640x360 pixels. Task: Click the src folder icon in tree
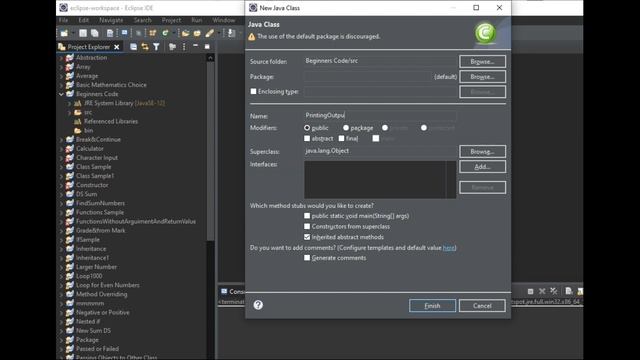point(78,112)
